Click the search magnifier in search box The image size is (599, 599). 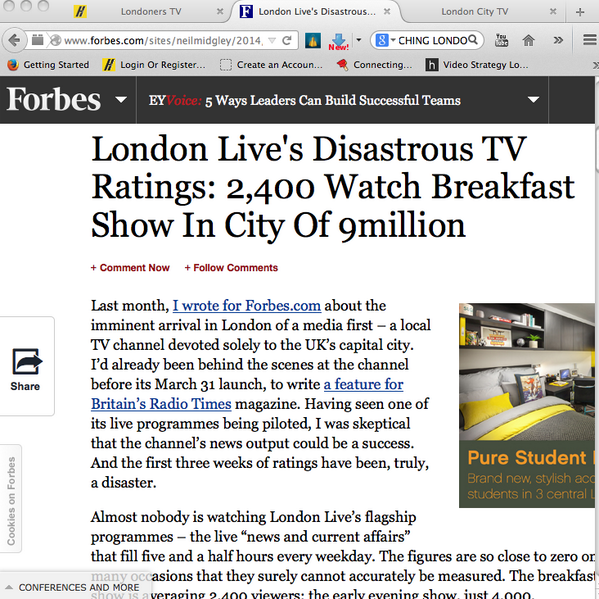473,40
